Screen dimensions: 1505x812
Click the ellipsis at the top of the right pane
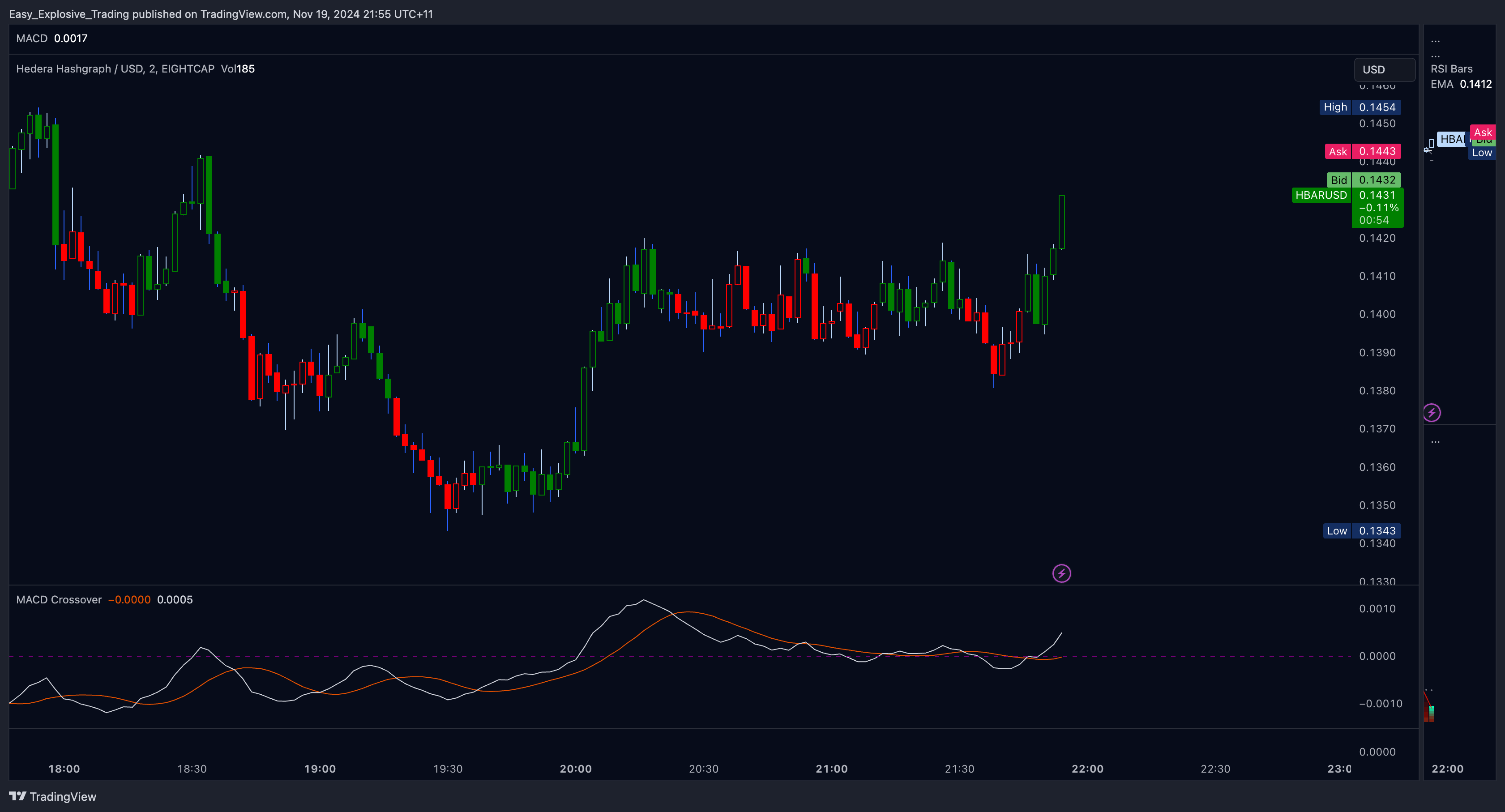tap(1436, 41)
